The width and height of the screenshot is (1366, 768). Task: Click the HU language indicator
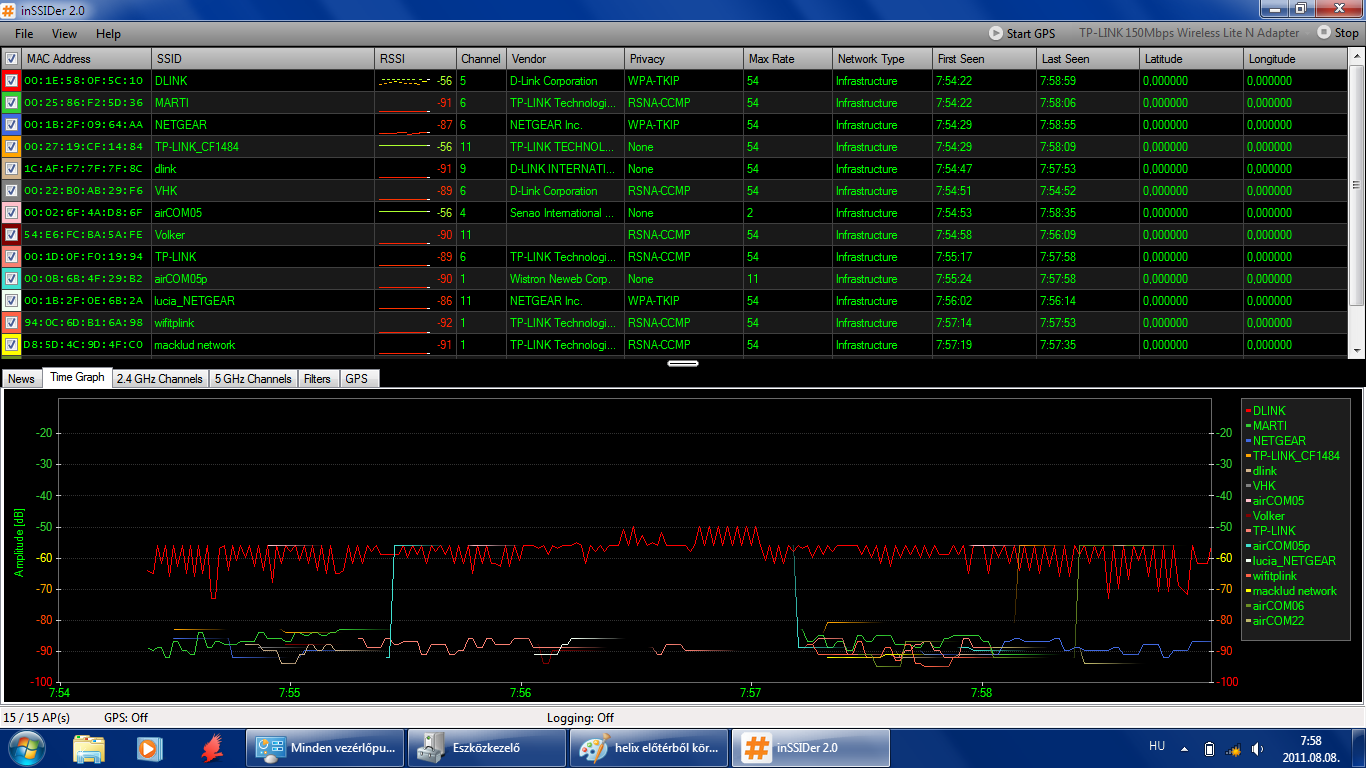[x=1157, y=746]
